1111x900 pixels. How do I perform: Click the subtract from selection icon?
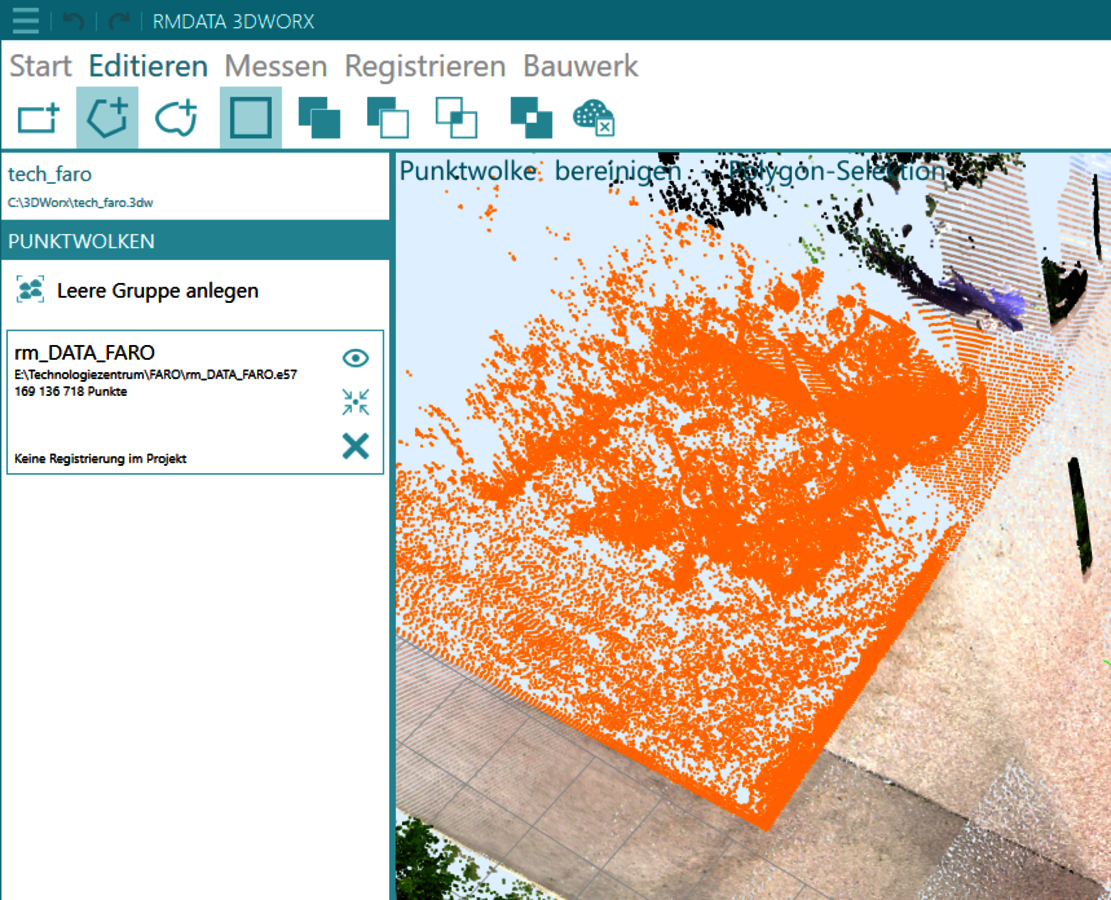(x=387, y=118)
